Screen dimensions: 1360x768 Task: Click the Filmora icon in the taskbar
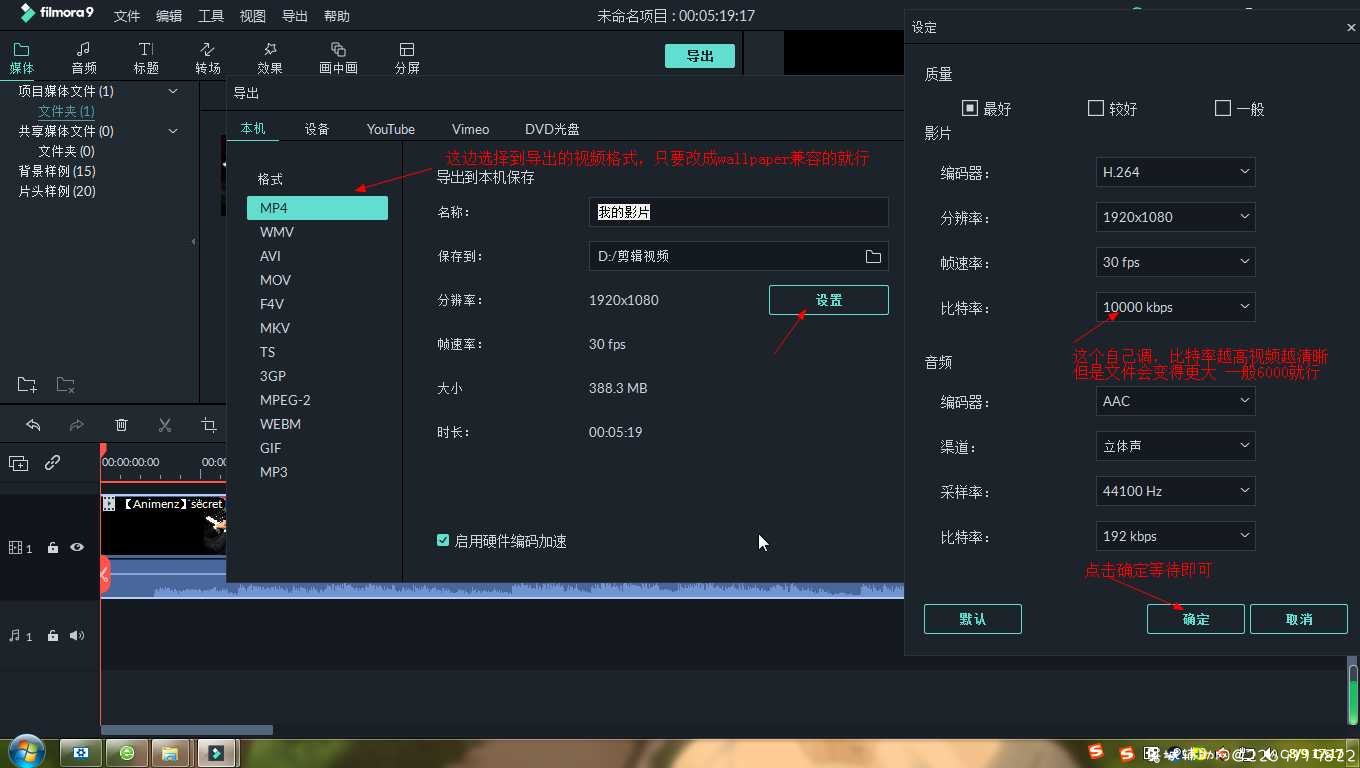[x=216, y=753]
